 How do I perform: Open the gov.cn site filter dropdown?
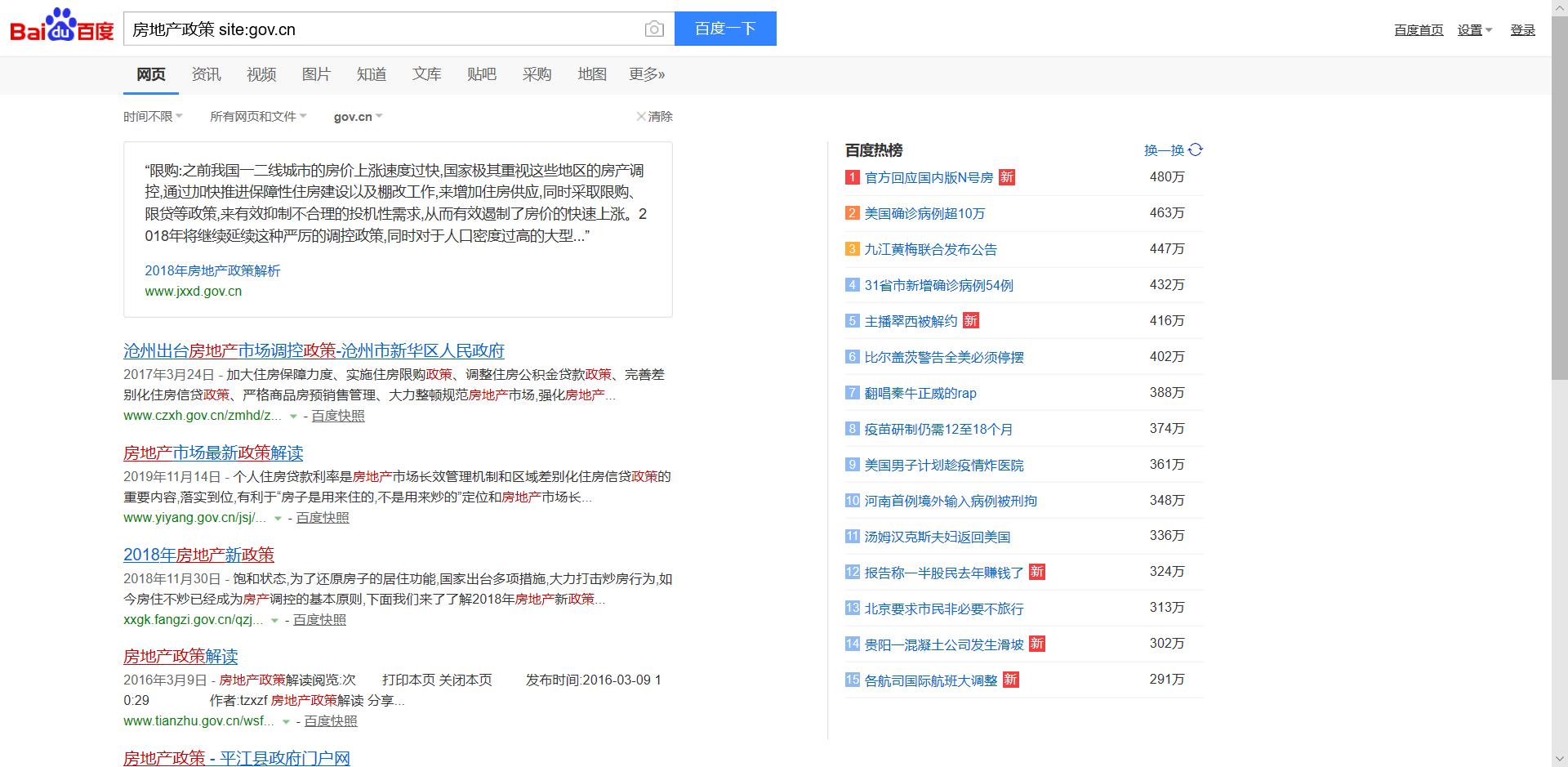357,116
